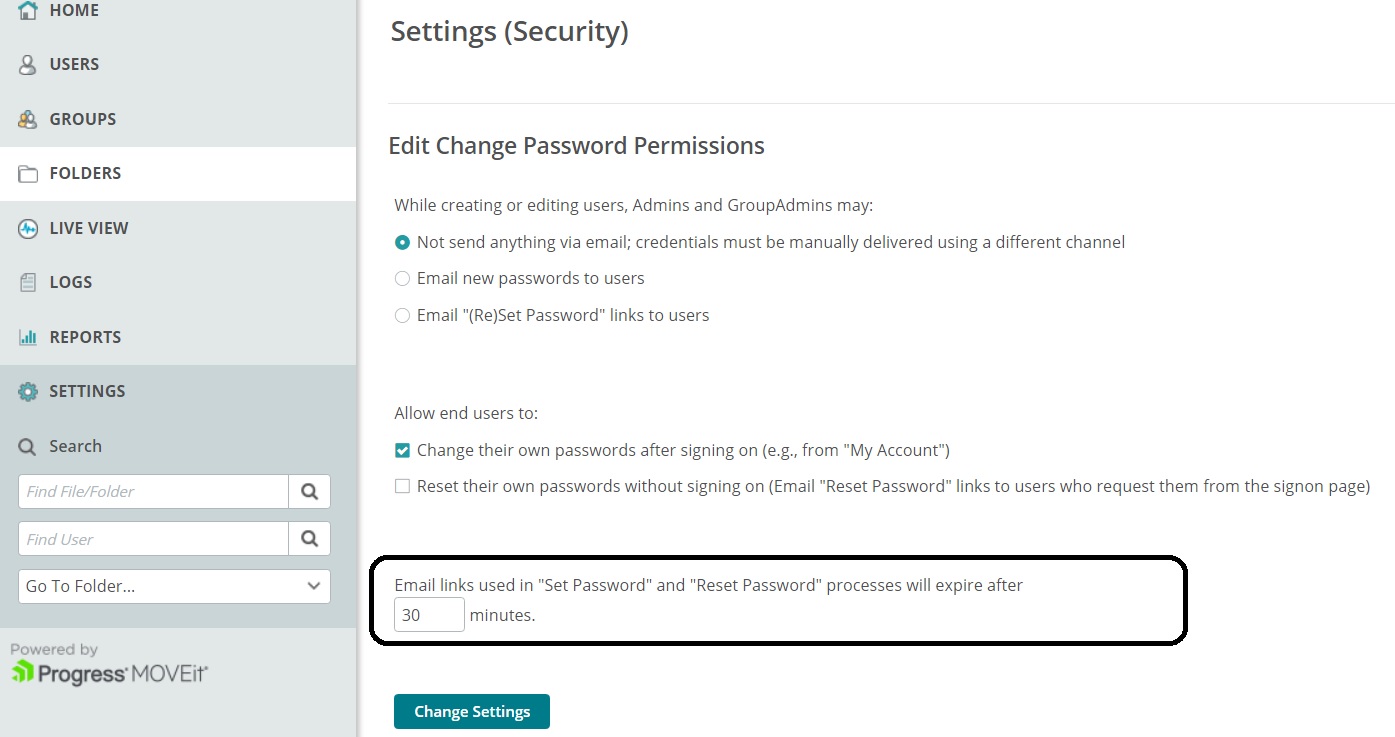Click the Find File/Folder search magnifier
This screenshot has height=737, width=1395.
coord(309,491)
